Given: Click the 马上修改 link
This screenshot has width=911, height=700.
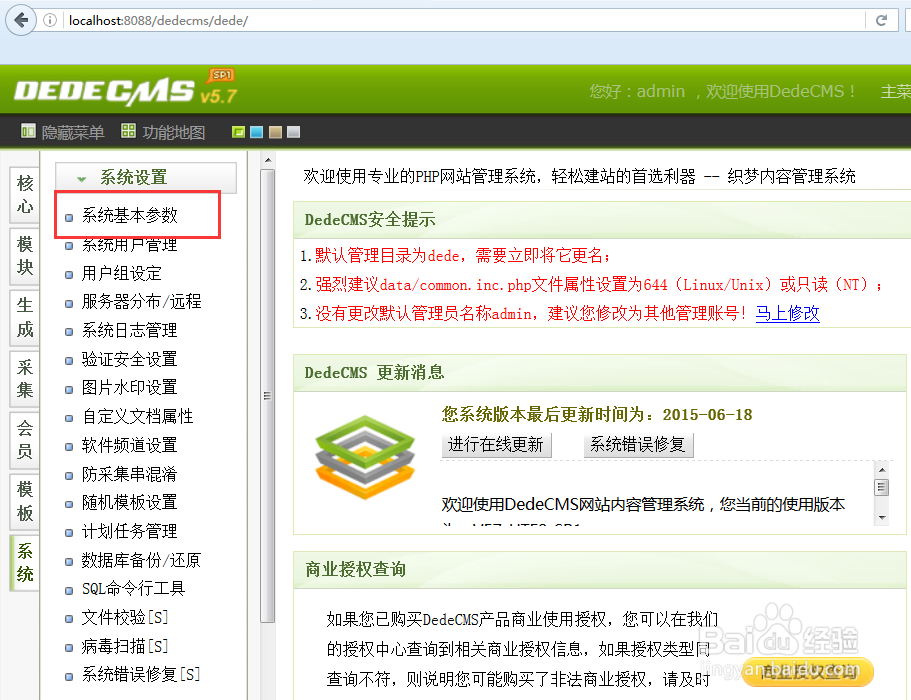Looking at the screenshot, I should pyautogui.click(x=787, y=314).
